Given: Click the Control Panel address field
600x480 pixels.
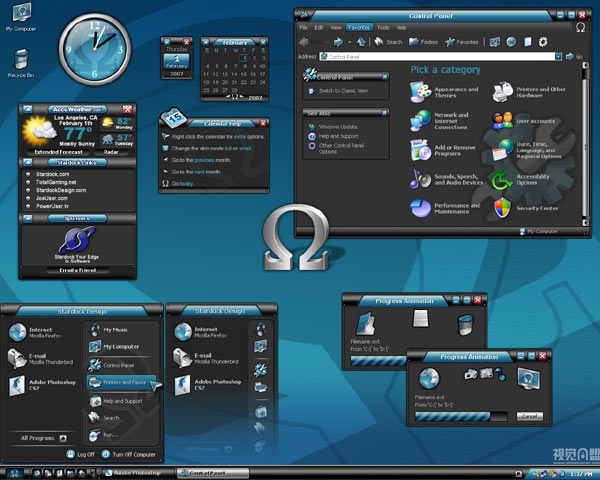Looking at the screenshot, I should (x=437, y=57).
